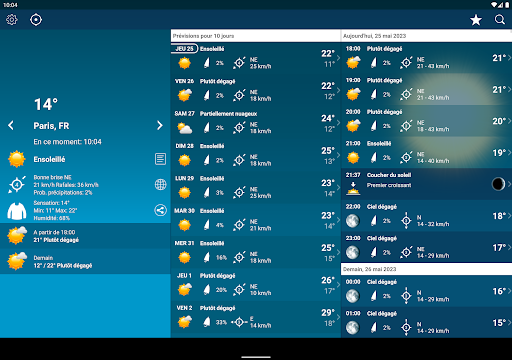The image size is (512, 360).
Task: Select the LUN 29 day label
Action: pos(184,178)
